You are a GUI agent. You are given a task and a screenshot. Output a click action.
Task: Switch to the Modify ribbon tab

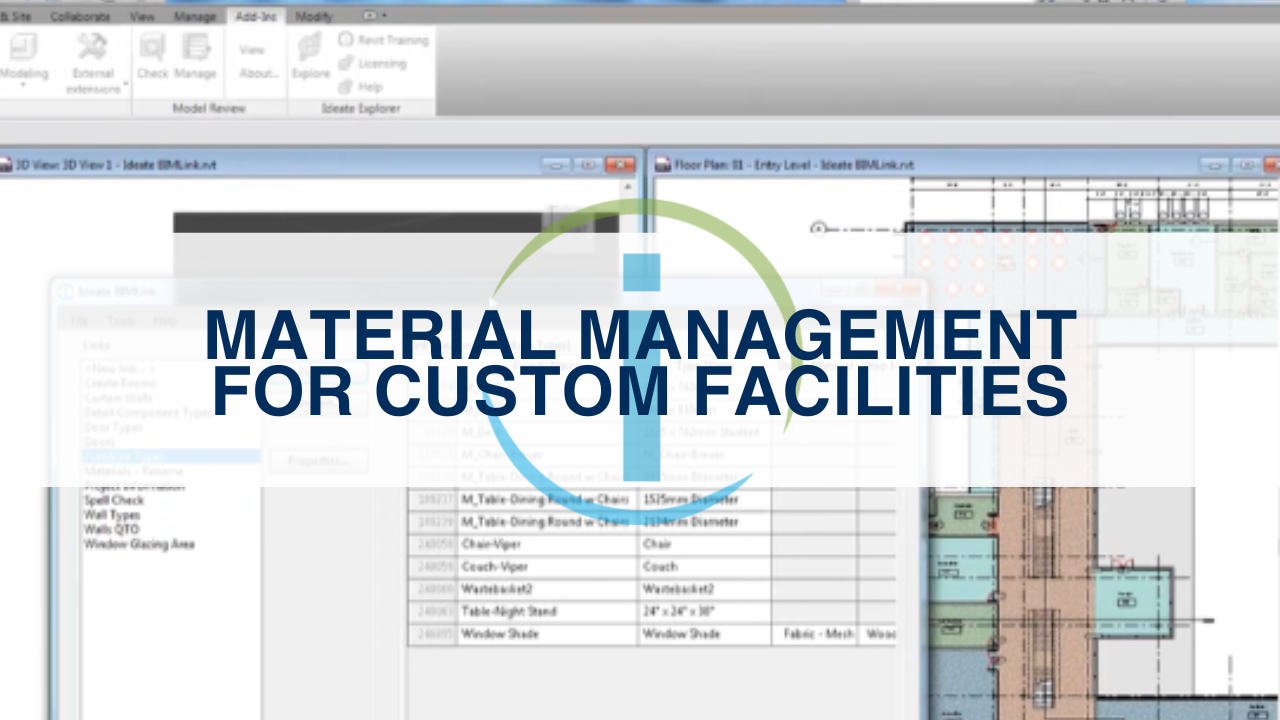(x=315, y=16)
